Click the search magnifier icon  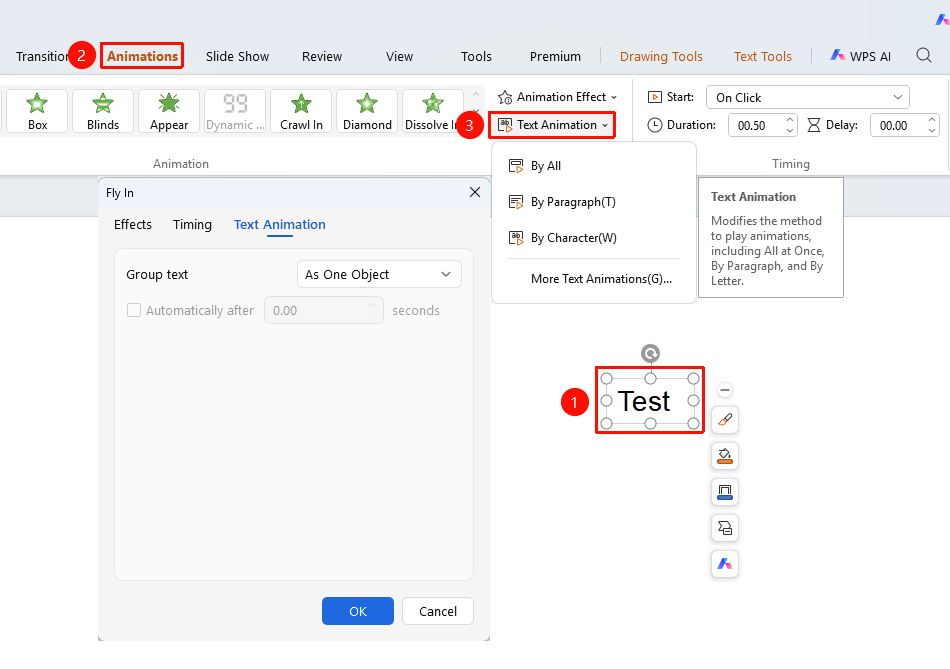click(924, 56)
